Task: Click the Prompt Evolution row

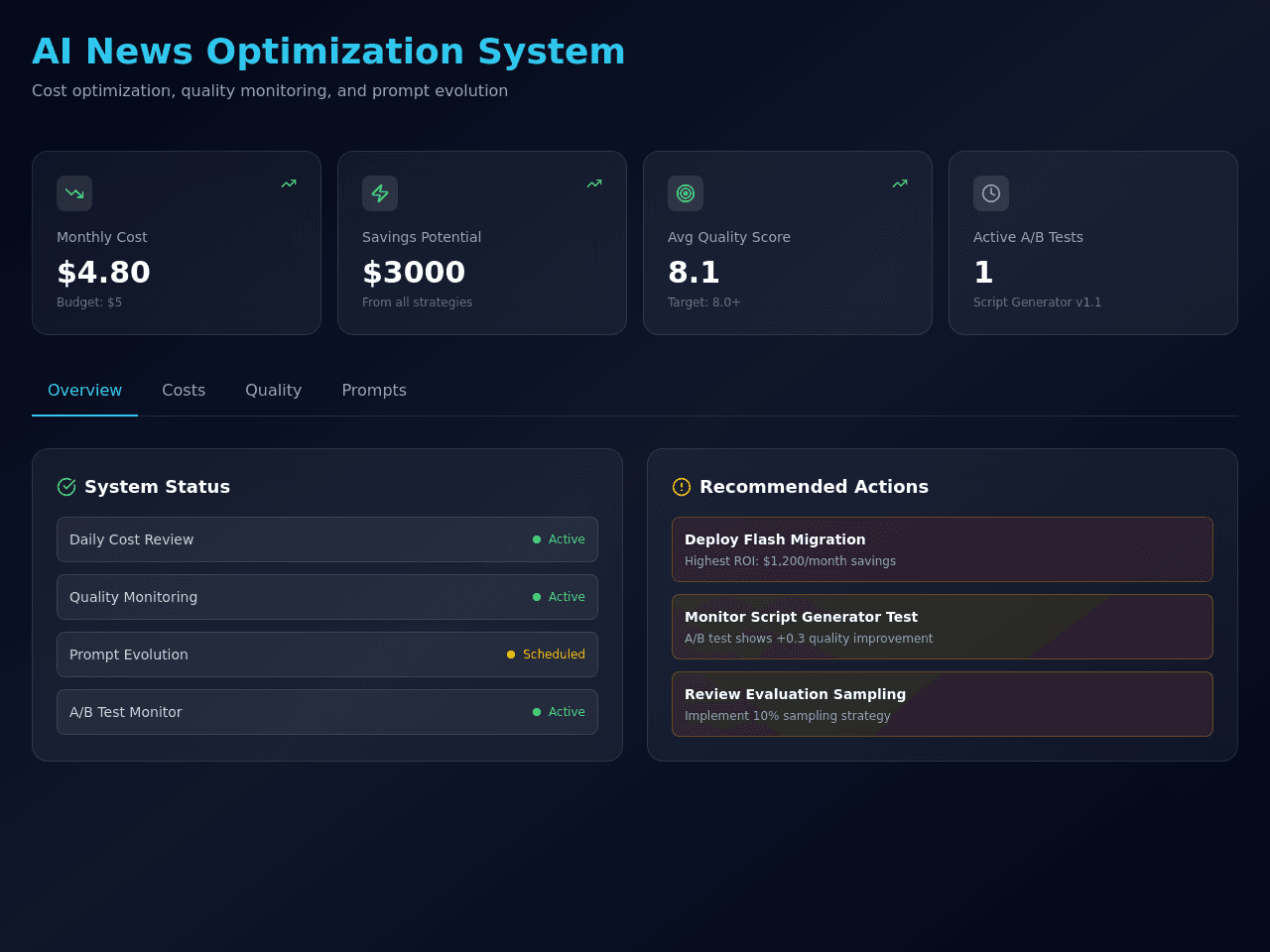Action: [327, 654]
